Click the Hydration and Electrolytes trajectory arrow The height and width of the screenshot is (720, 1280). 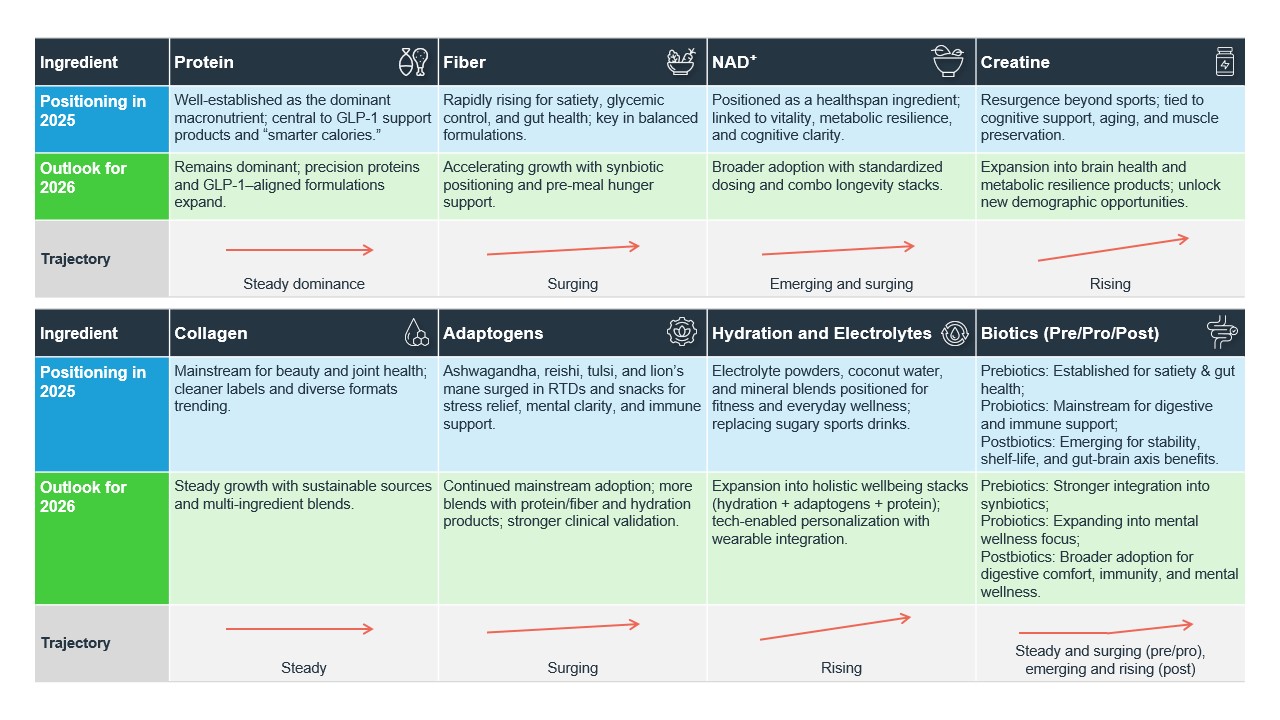pos(835,628)
